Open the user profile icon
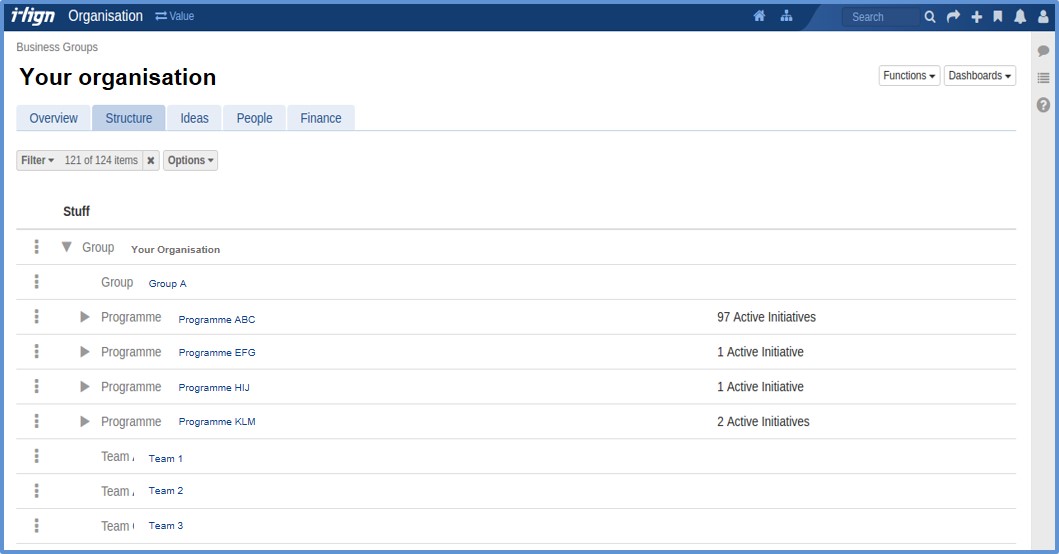Screen dimensions: 1059x554 click(1043, 17)
